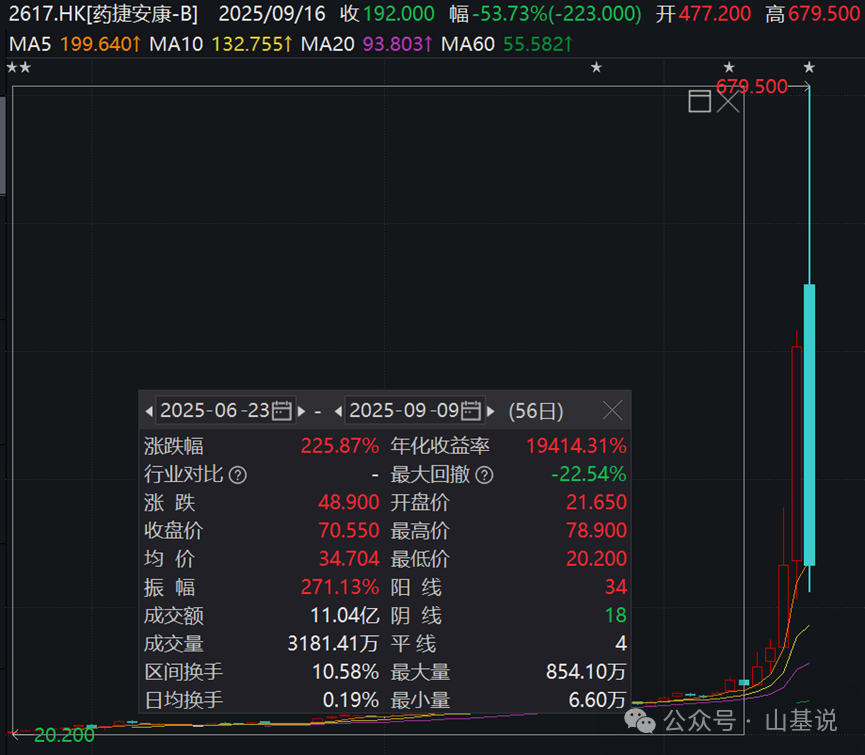Click the 涨跌幅 value 225.87%
The height and width of the screenshot is (755, 865).
[x=340, y=446]
